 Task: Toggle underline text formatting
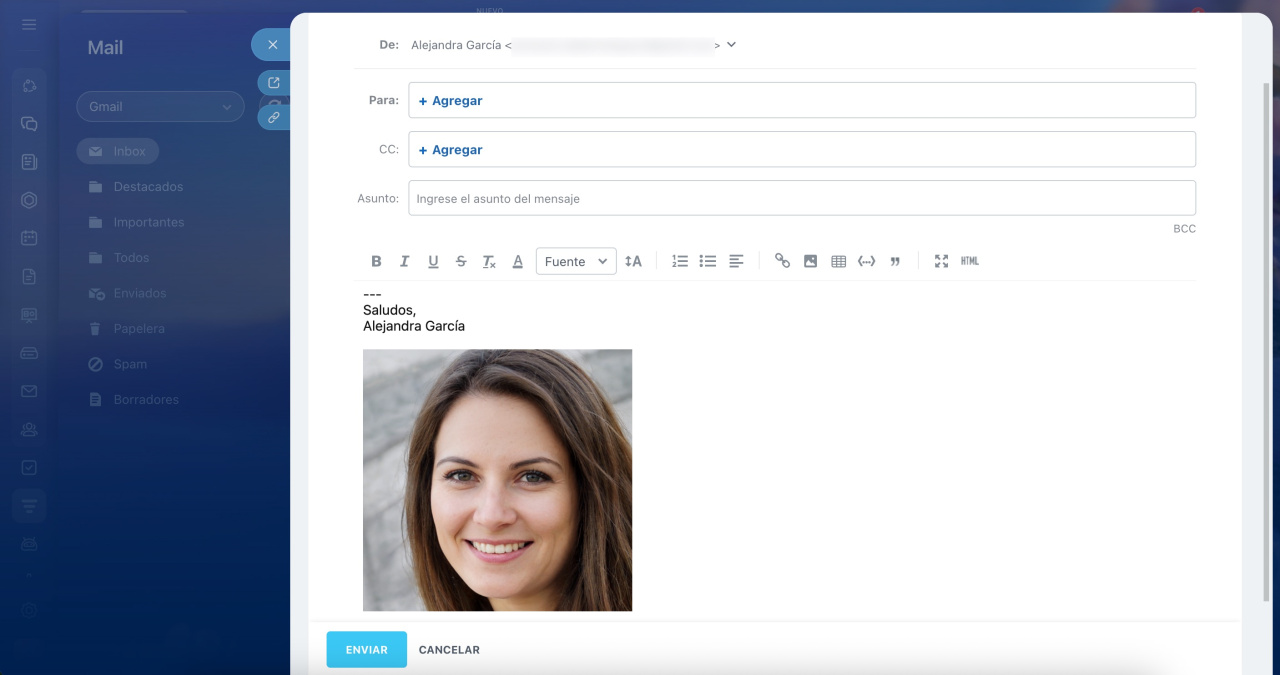tap(433, 261)
